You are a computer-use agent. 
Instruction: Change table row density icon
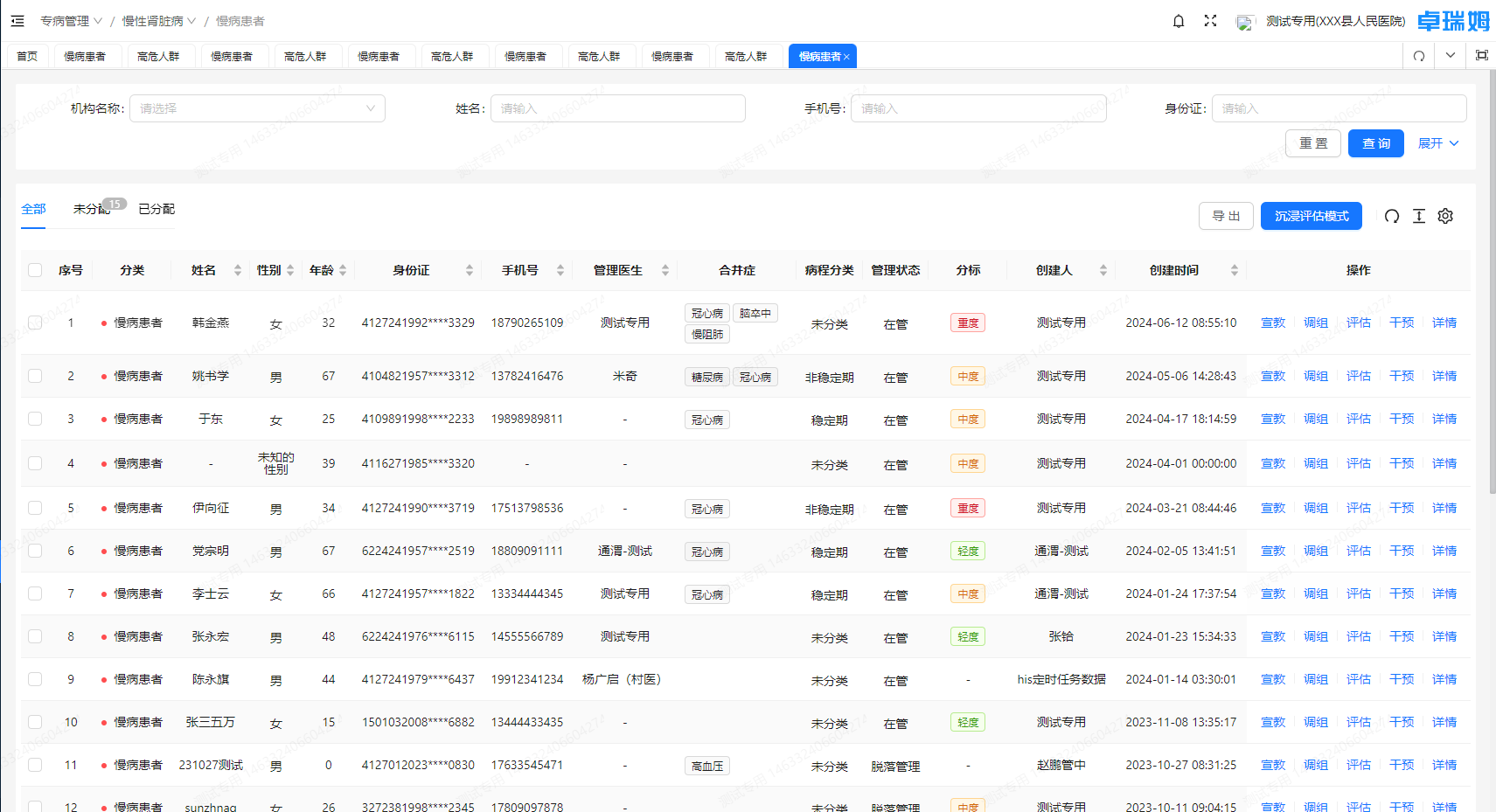[x=1419, y=216]
